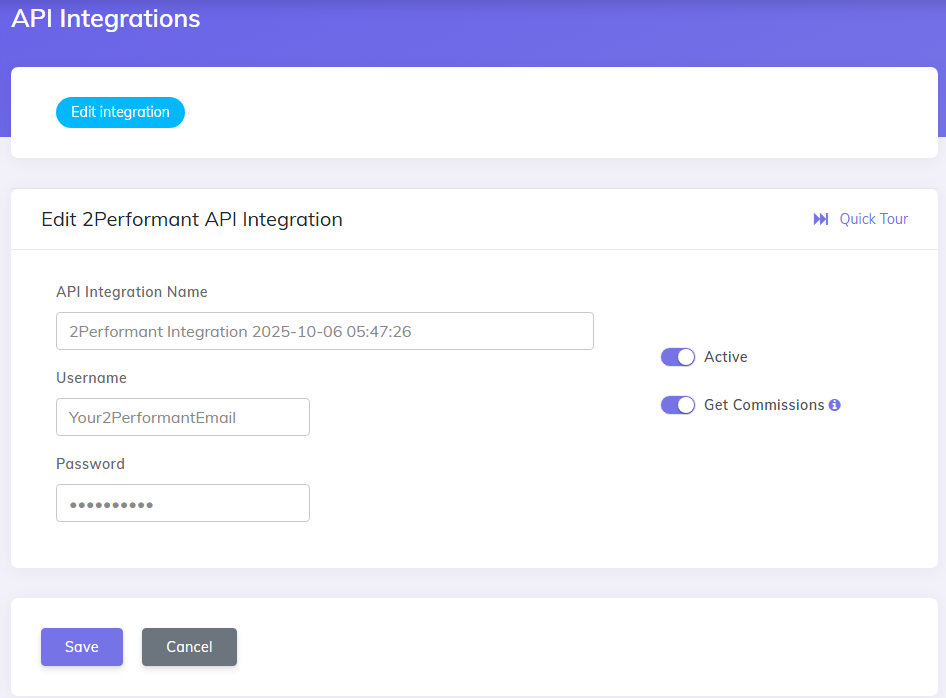The width and height of the screenshot is (946, 698).
Task: Disable the Get Commissions toggle
Action: [x=677, y=405]
